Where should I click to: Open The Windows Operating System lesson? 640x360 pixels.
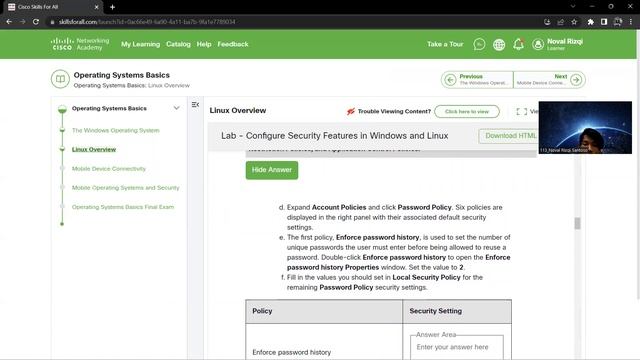[116, 131]
